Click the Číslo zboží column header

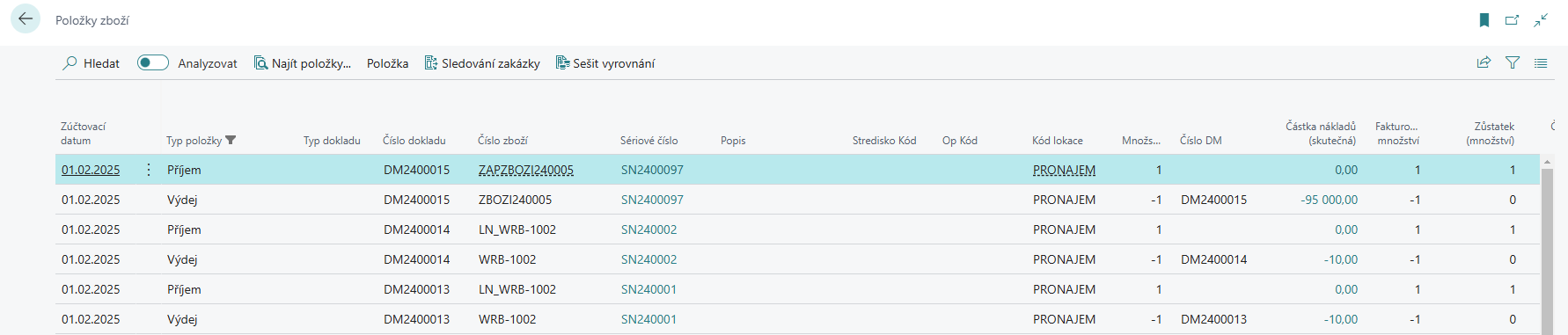(502, 141)
